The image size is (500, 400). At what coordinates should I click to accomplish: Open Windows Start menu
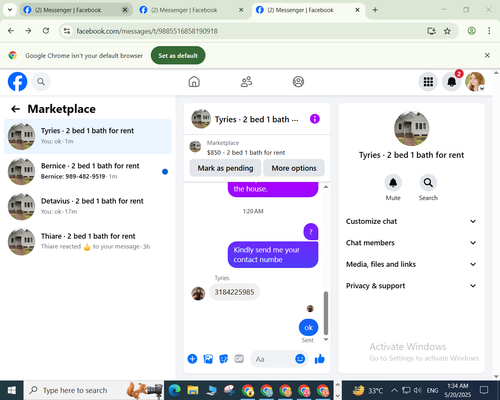[x=12, y=390]
